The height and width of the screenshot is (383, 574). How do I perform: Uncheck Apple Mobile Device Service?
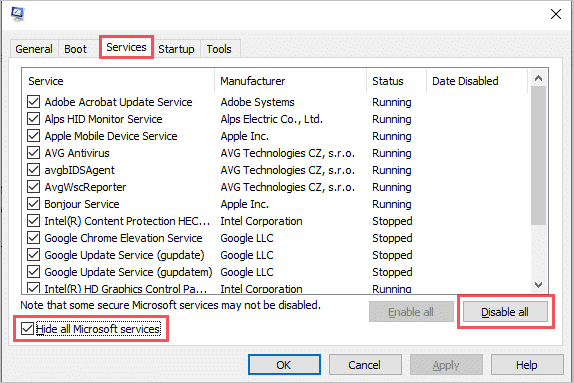click(33, 136)
